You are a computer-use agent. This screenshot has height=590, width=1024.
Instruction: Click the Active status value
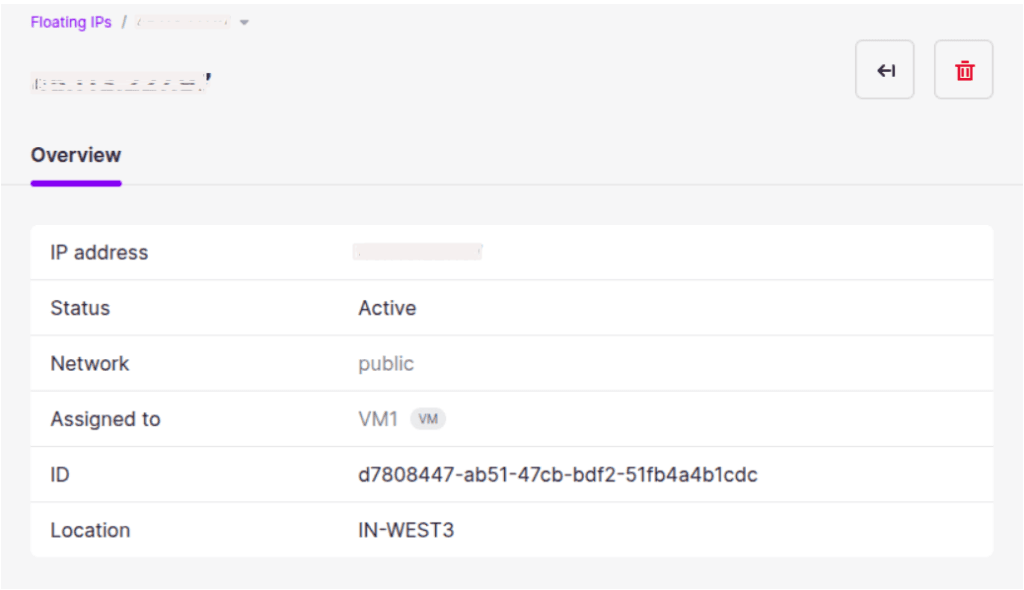coord(387,308)
